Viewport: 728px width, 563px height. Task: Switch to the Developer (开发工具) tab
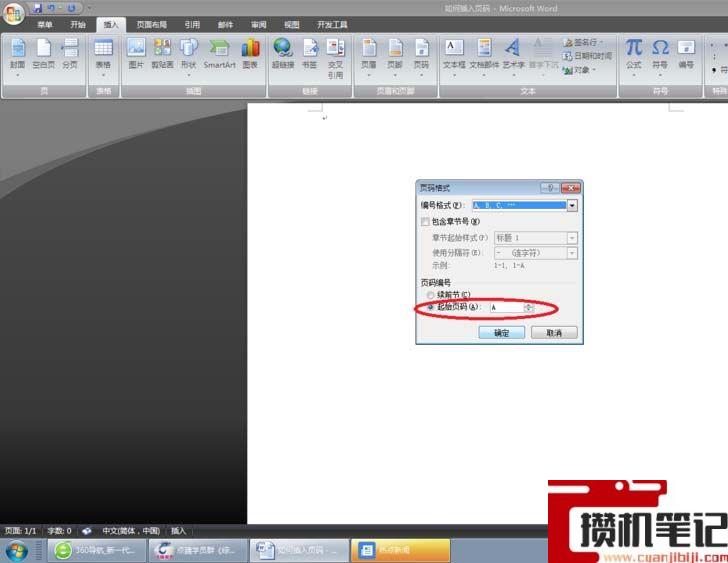(332, 25)
